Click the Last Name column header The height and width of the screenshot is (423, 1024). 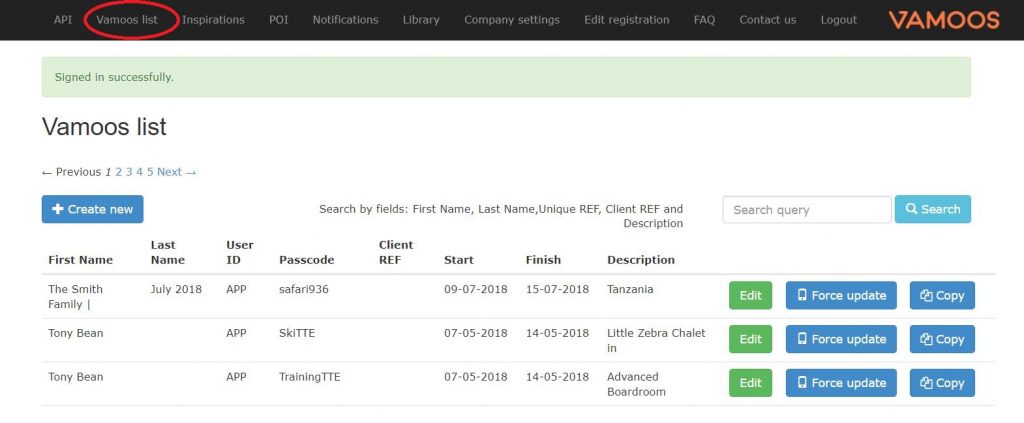tap(168, 252)
